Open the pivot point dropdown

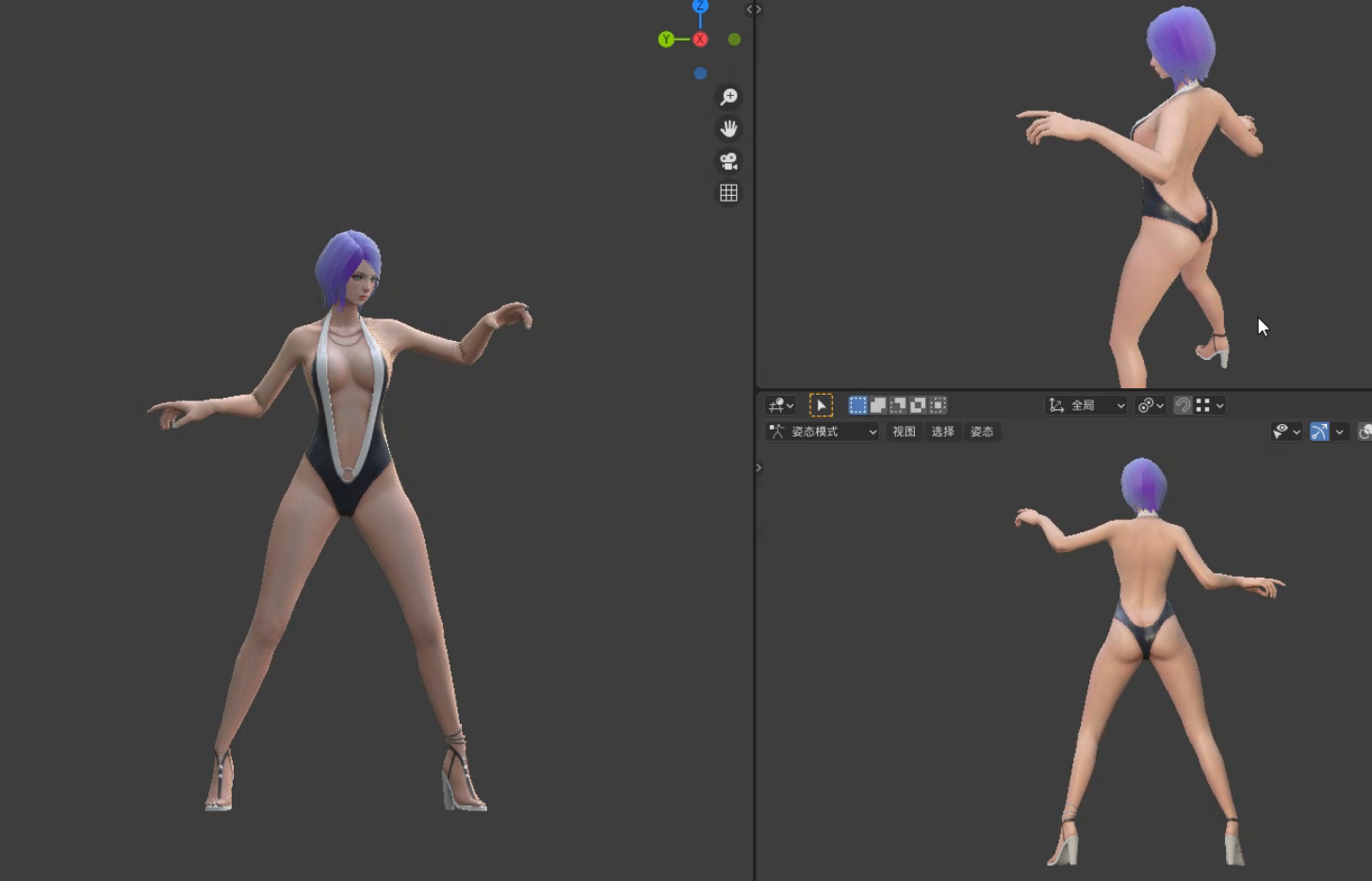click(1151, 405)
